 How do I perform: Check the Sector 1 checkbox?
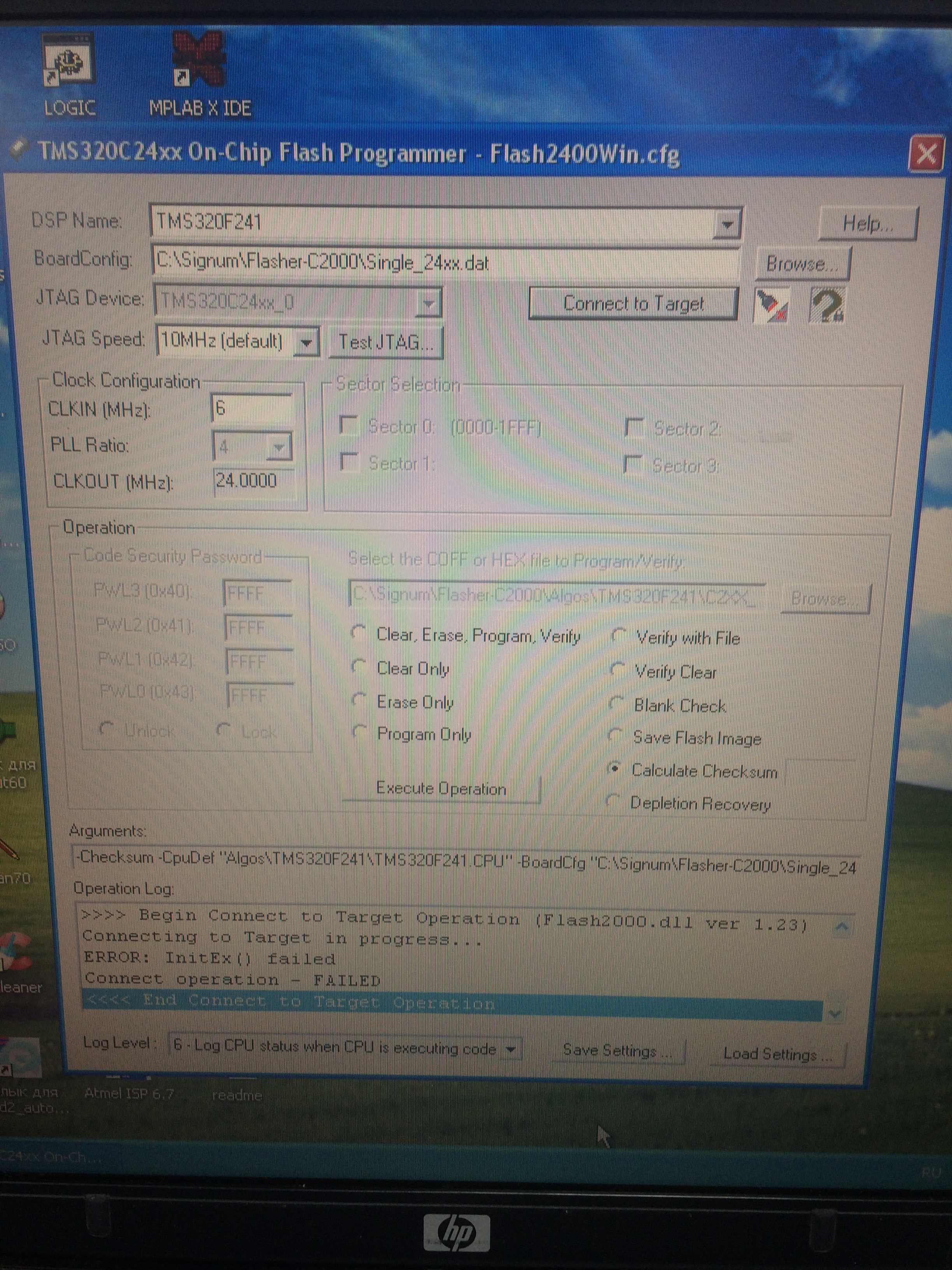click(x=348, y=461)
